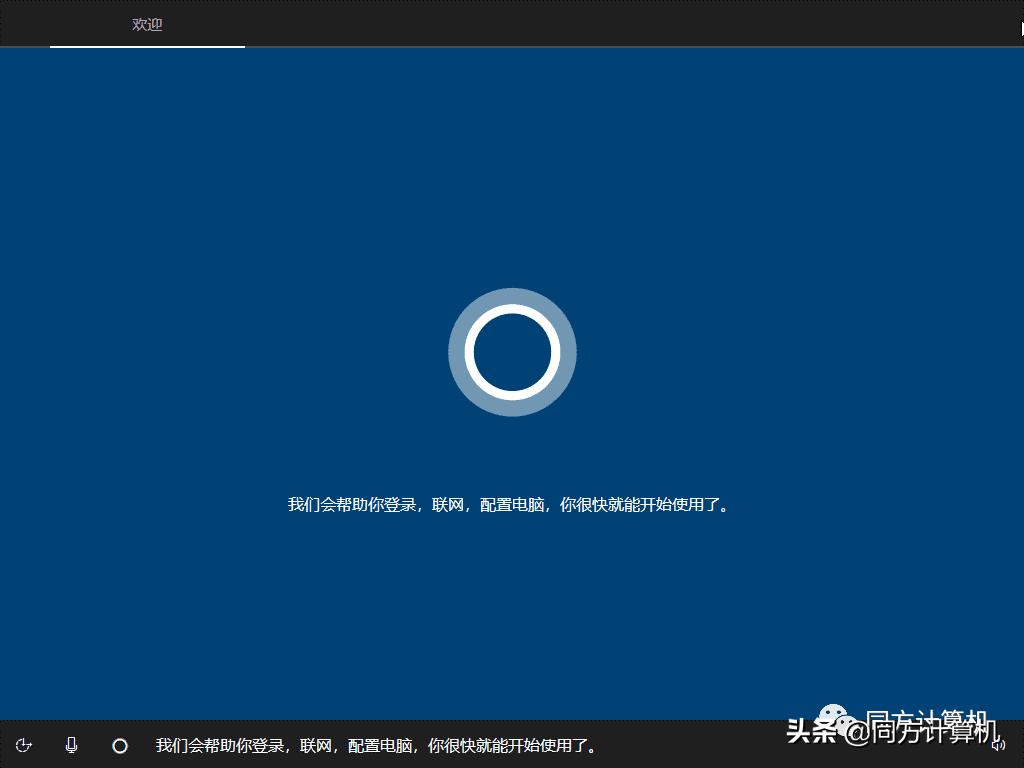Click the glowing Cortana progress ring
The height and width of the screenshot is (768, 1024).
(512, 352)
